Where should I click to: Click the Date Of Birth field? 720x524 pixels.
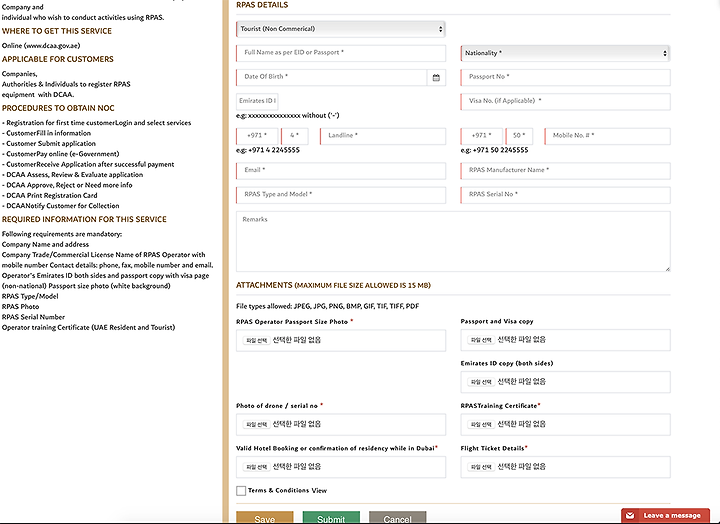point(332,78)
